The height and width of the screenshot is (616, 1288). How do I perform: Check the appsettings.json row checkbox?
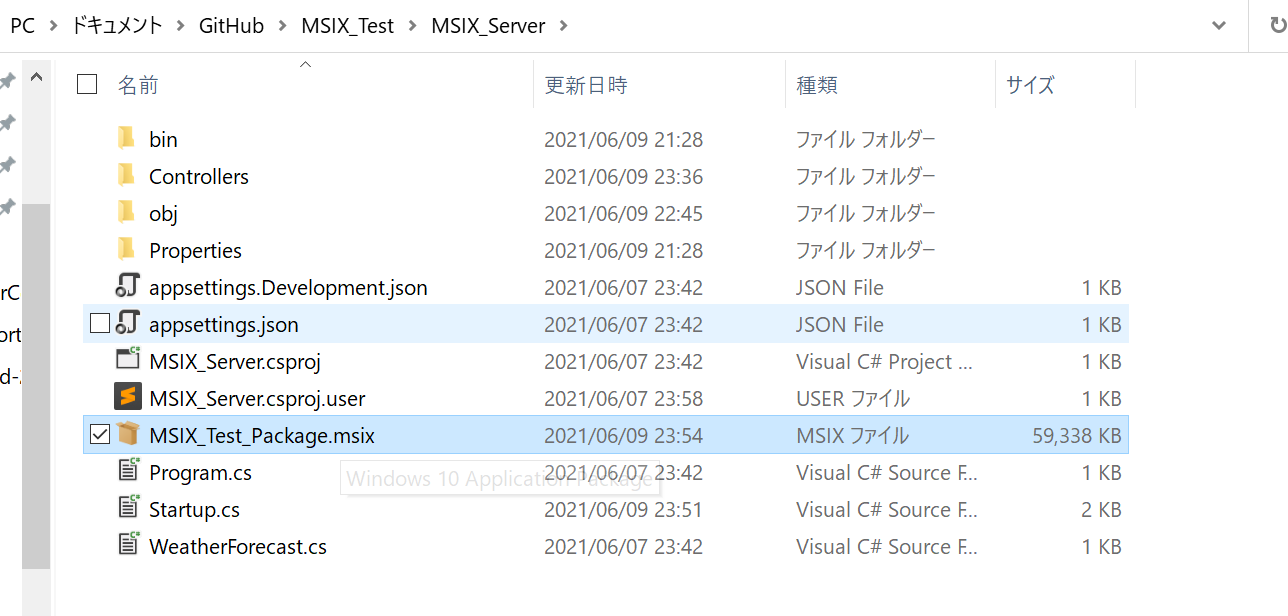[x=99, y=323]
